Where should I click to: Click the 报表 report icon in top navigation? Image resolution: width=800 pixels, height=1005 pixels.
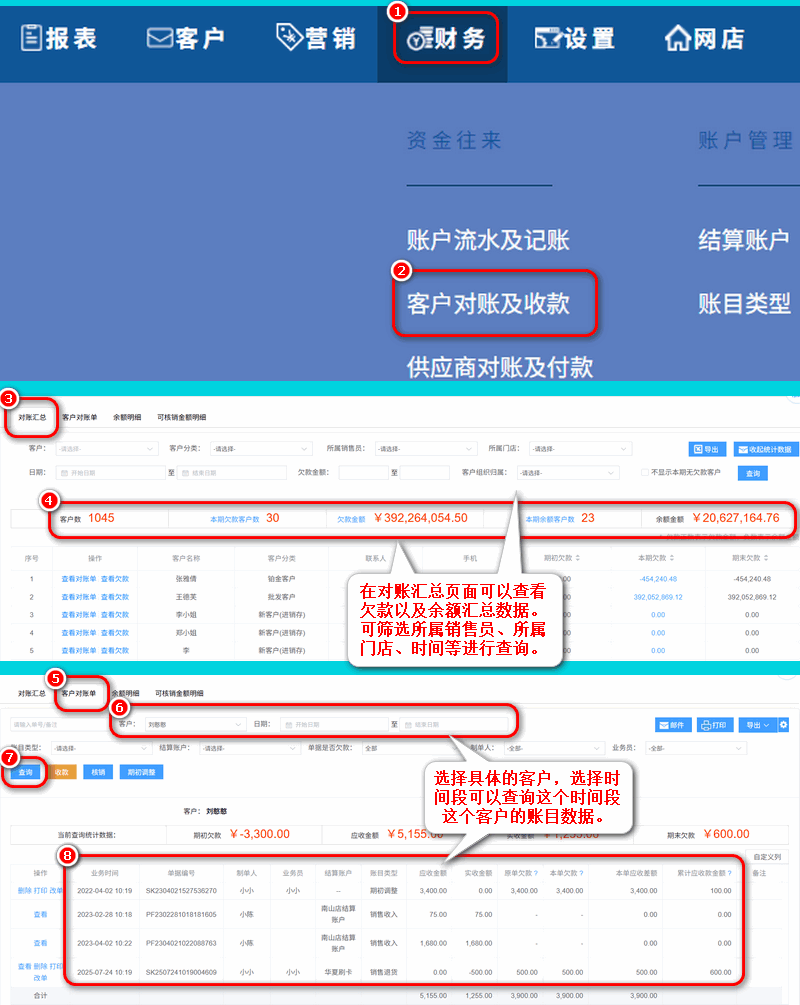tap(31, 38)
